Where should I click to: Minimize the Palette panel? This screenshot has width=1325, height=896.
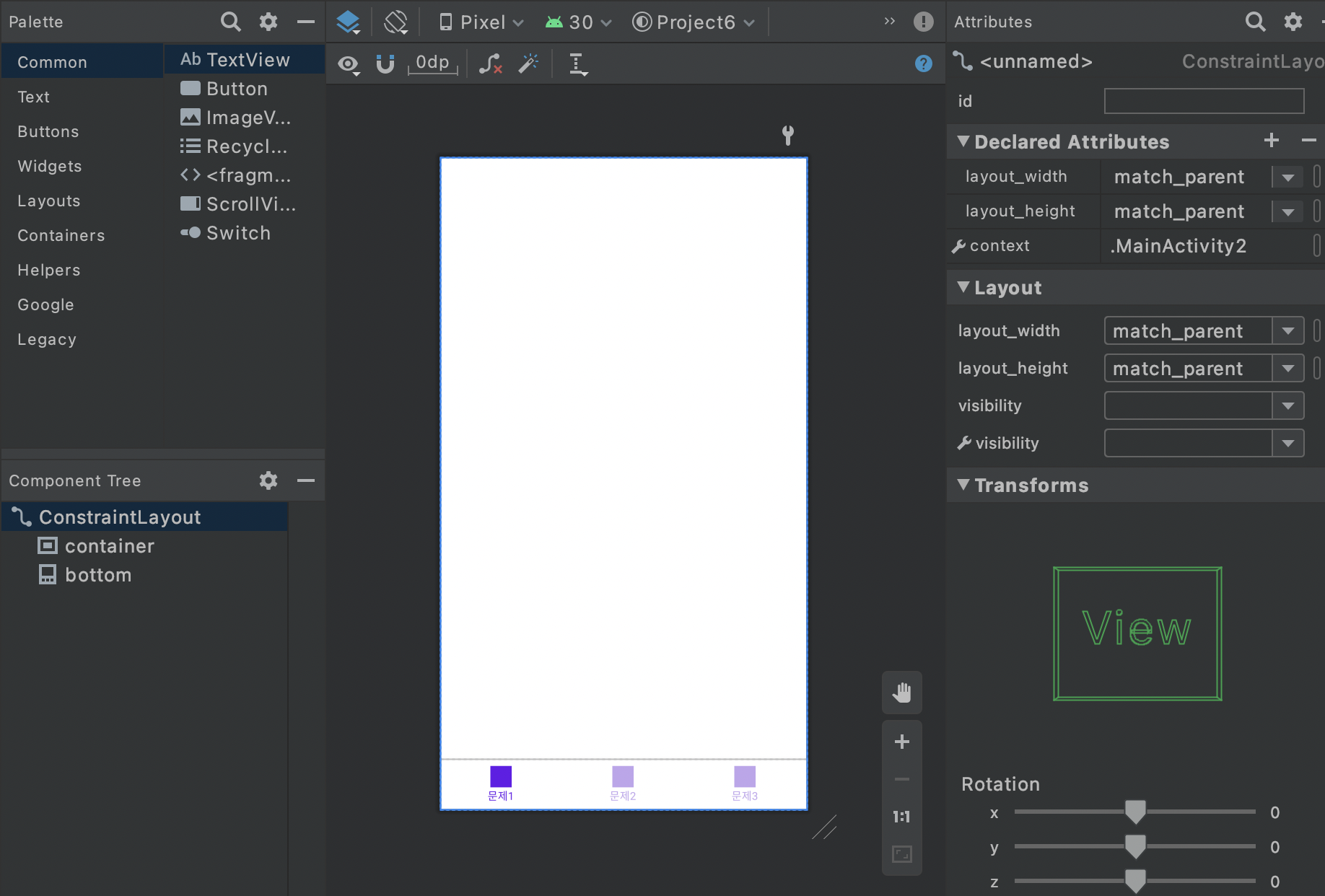pos(306,22)
